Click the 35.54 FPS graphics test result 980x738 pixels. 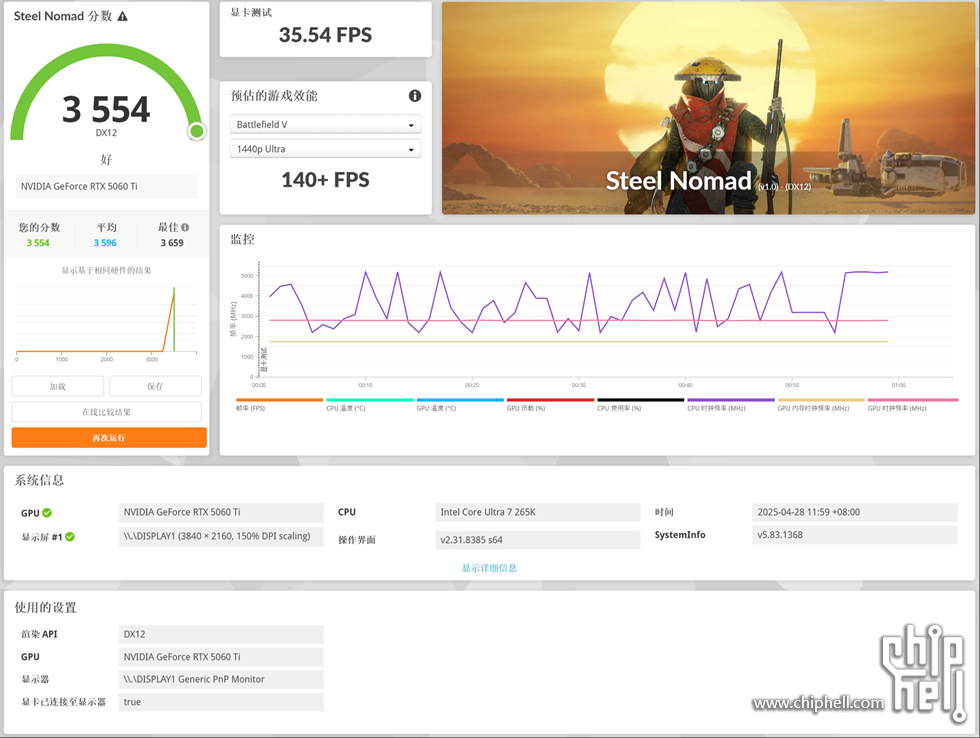[x=325, y=35]
